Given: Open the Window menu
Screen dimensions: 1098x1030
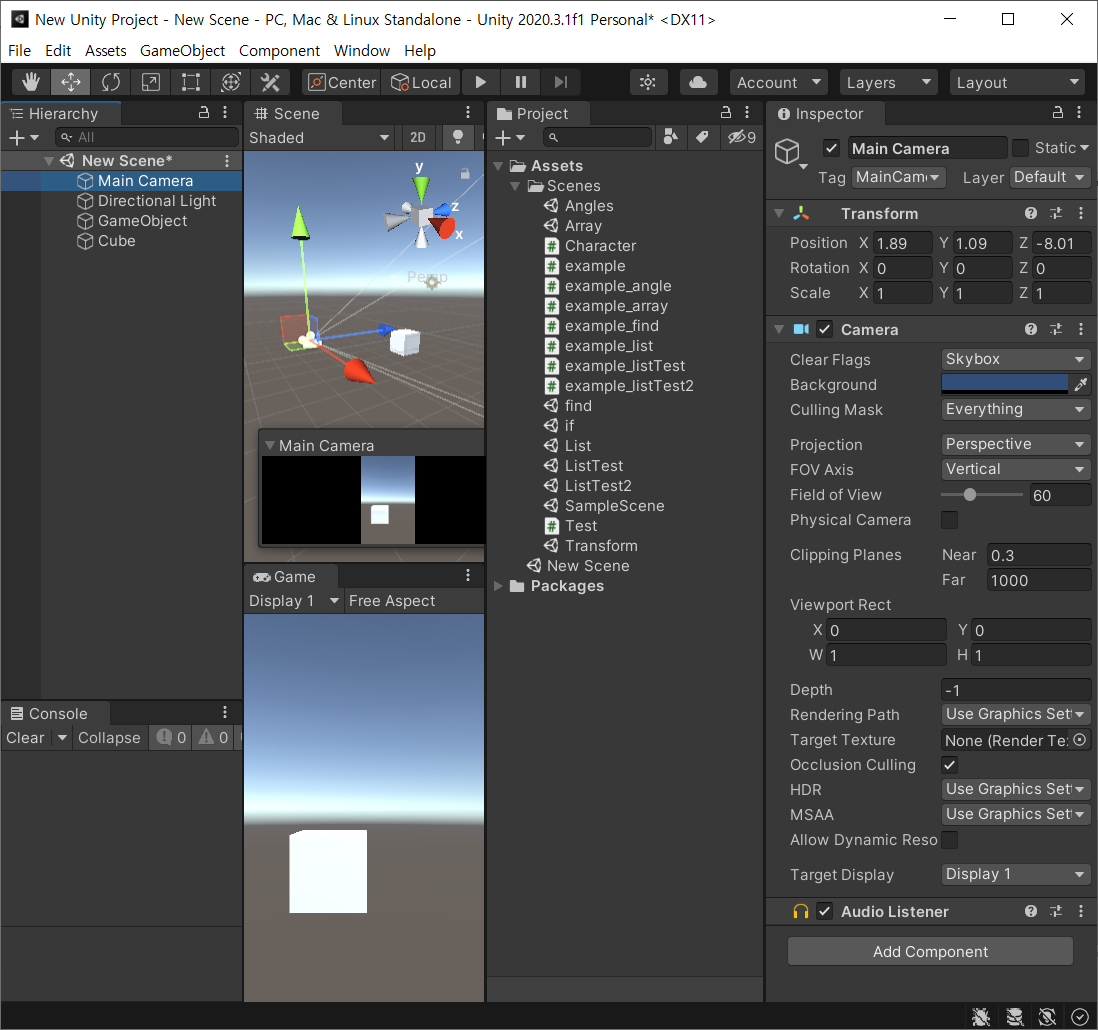Looking at the screenshot, I should click(361, 50).
